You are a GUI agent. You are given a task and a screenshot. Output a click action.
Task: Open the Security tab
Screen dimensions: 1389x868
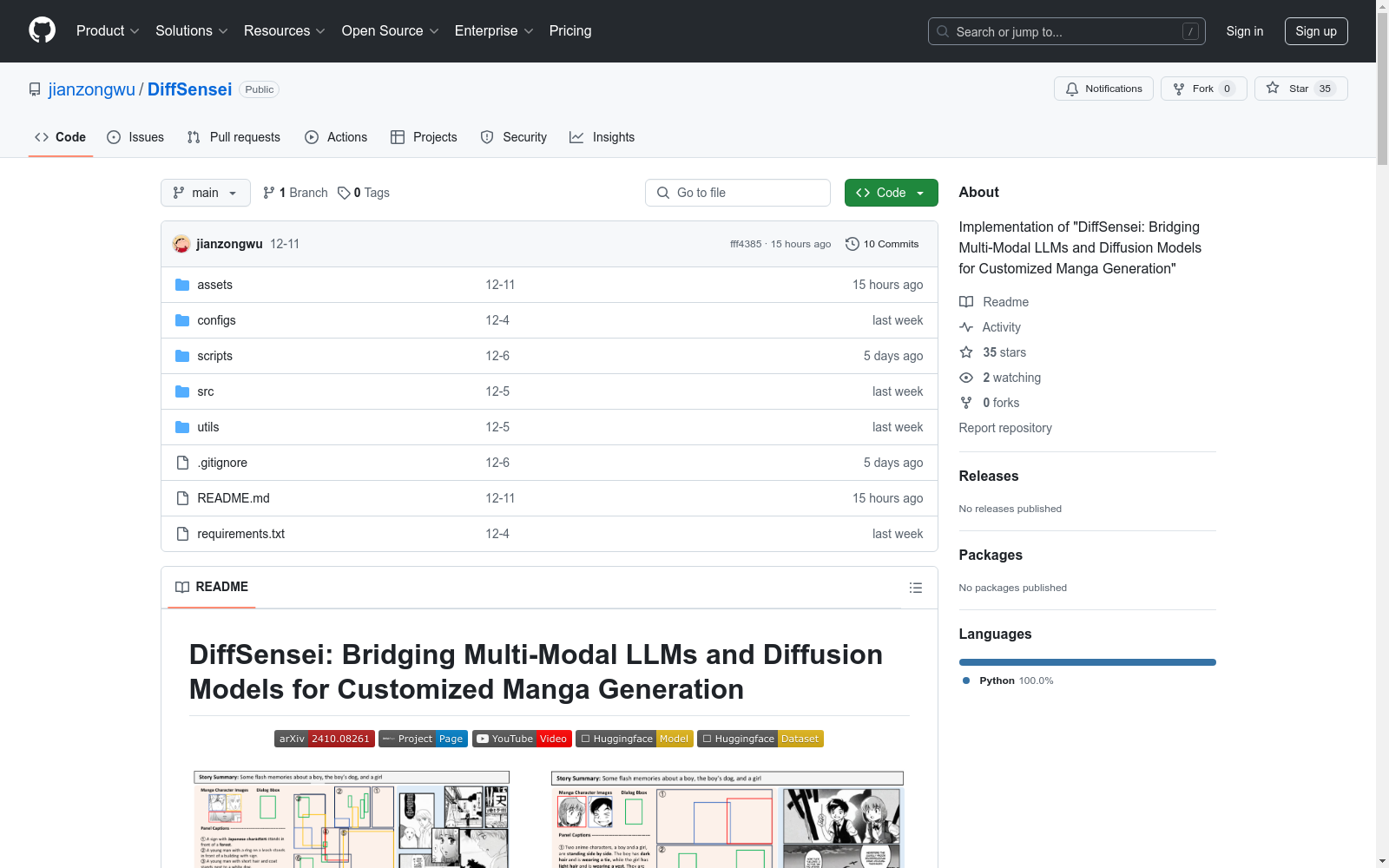(514, 137)
